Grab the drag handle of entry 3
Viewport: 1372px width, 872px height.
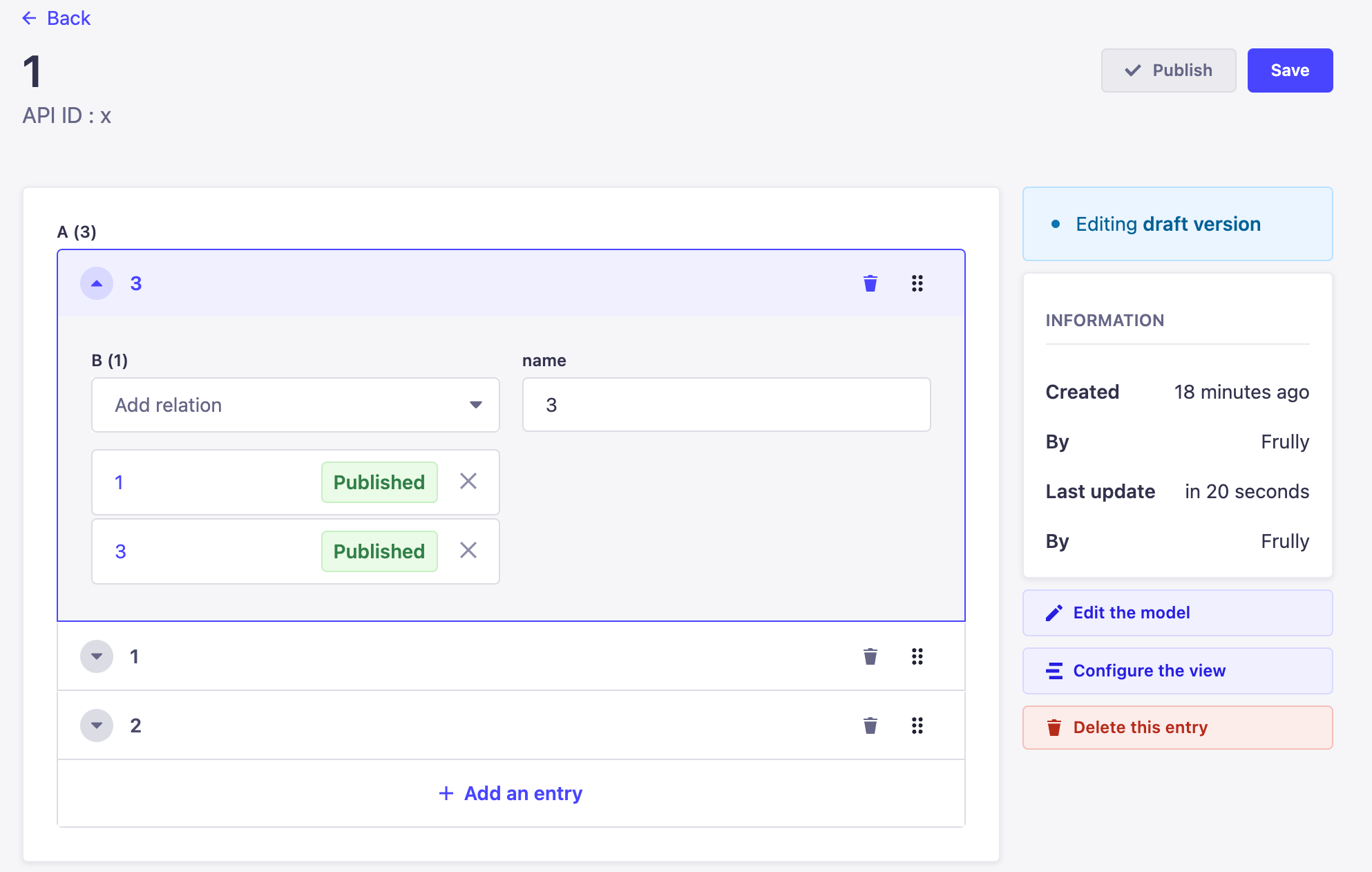[x=917, y=283]
